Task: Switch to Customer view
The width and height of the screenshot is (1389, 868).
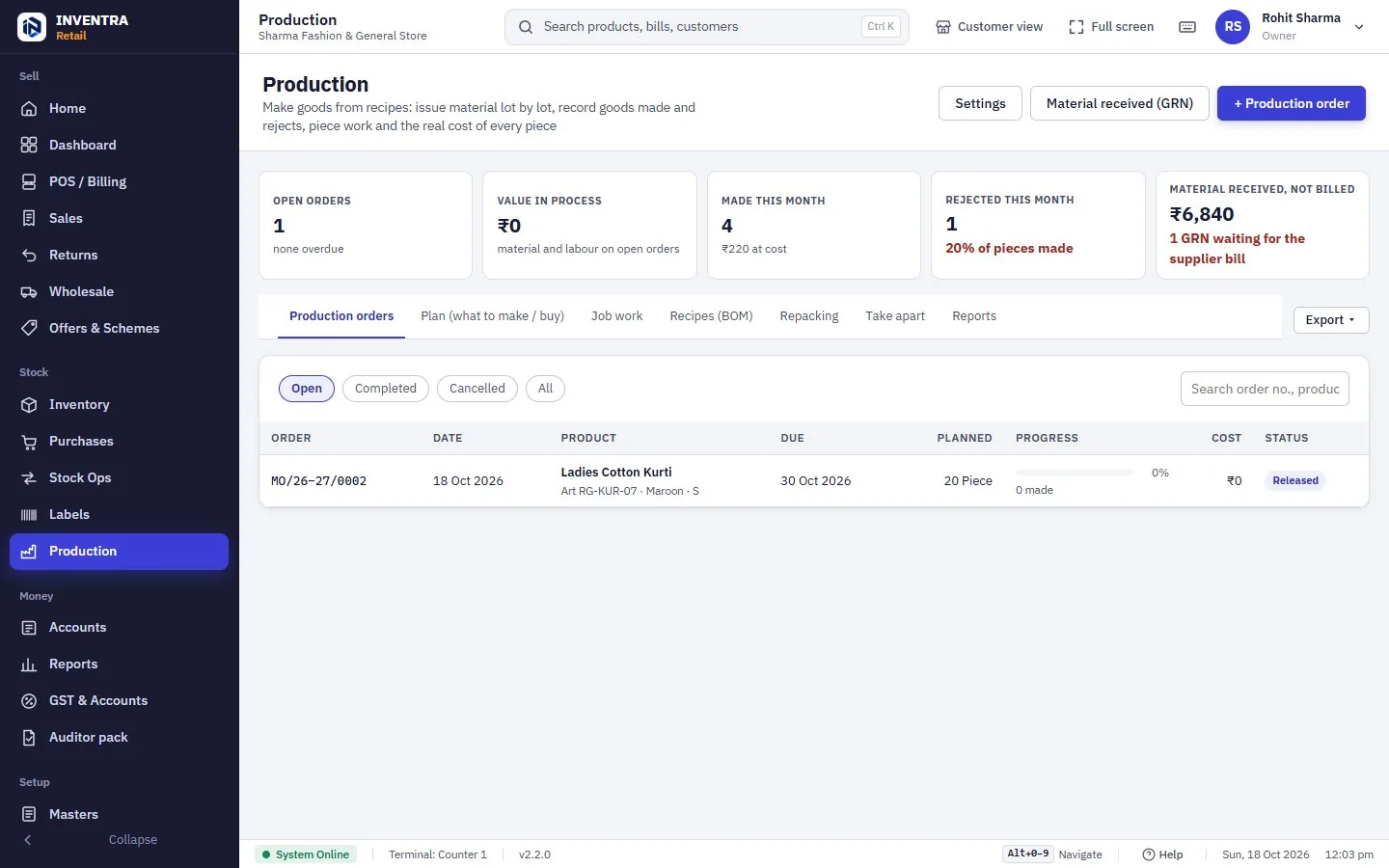Action: click(x=990, y=27)
